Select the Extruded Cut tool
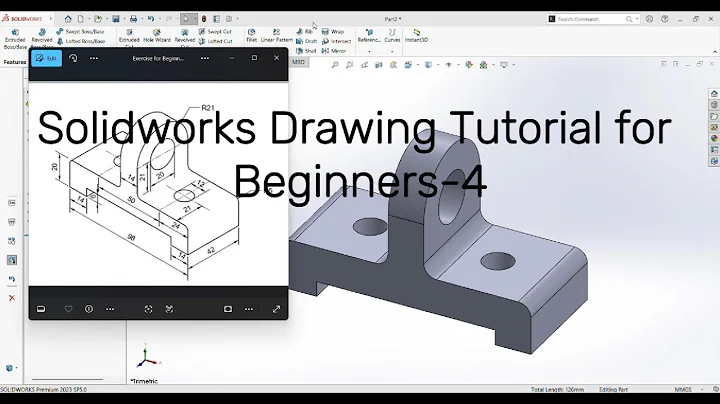Screen dimensions: 720x404 point(129,38)
